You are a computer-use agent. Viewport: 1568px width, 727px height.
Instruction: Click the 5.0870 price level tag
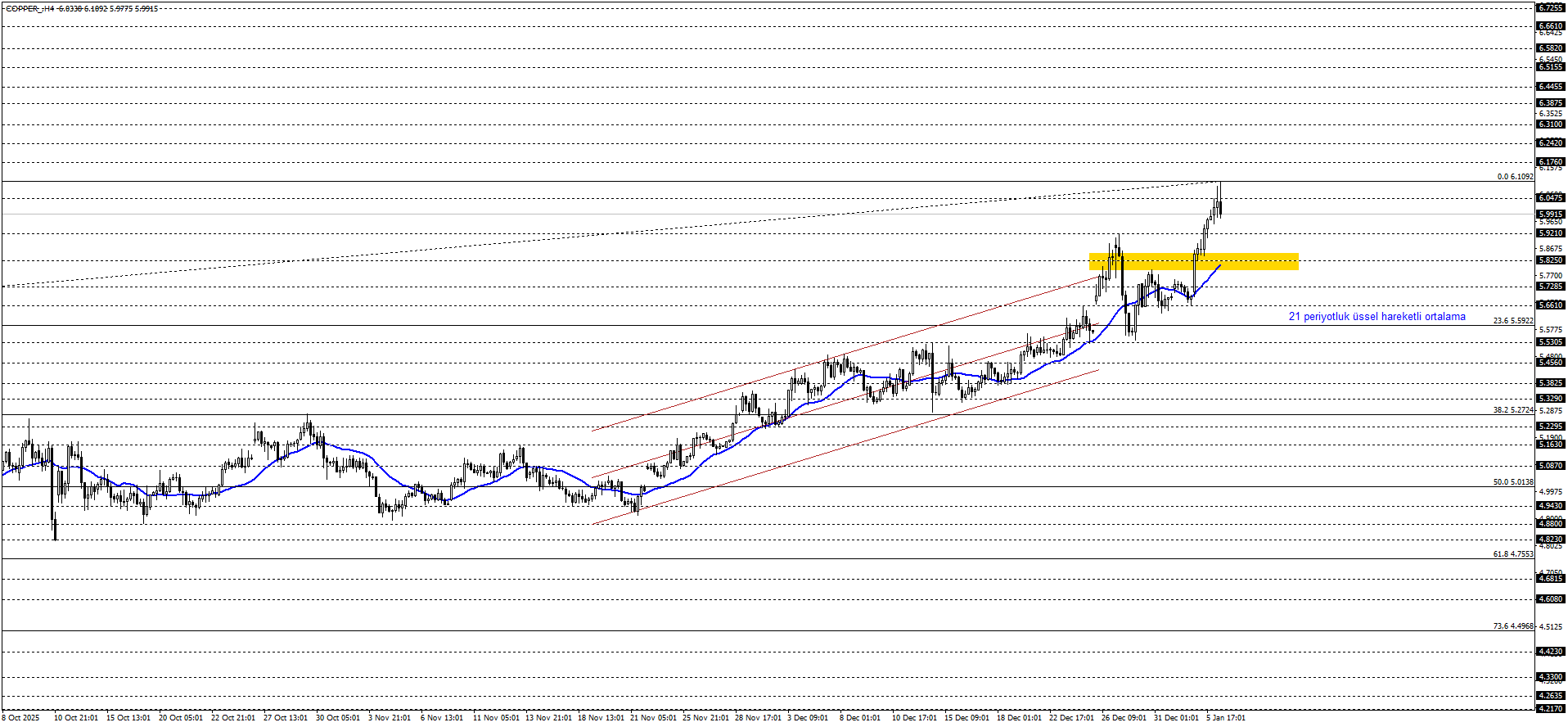coord(1551,466)
